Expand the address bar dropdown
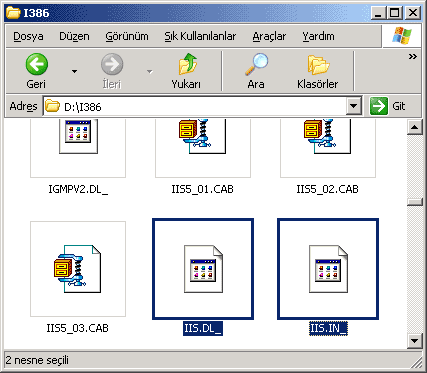This screenshot has width=427, height=373. (x=354, y=107)
